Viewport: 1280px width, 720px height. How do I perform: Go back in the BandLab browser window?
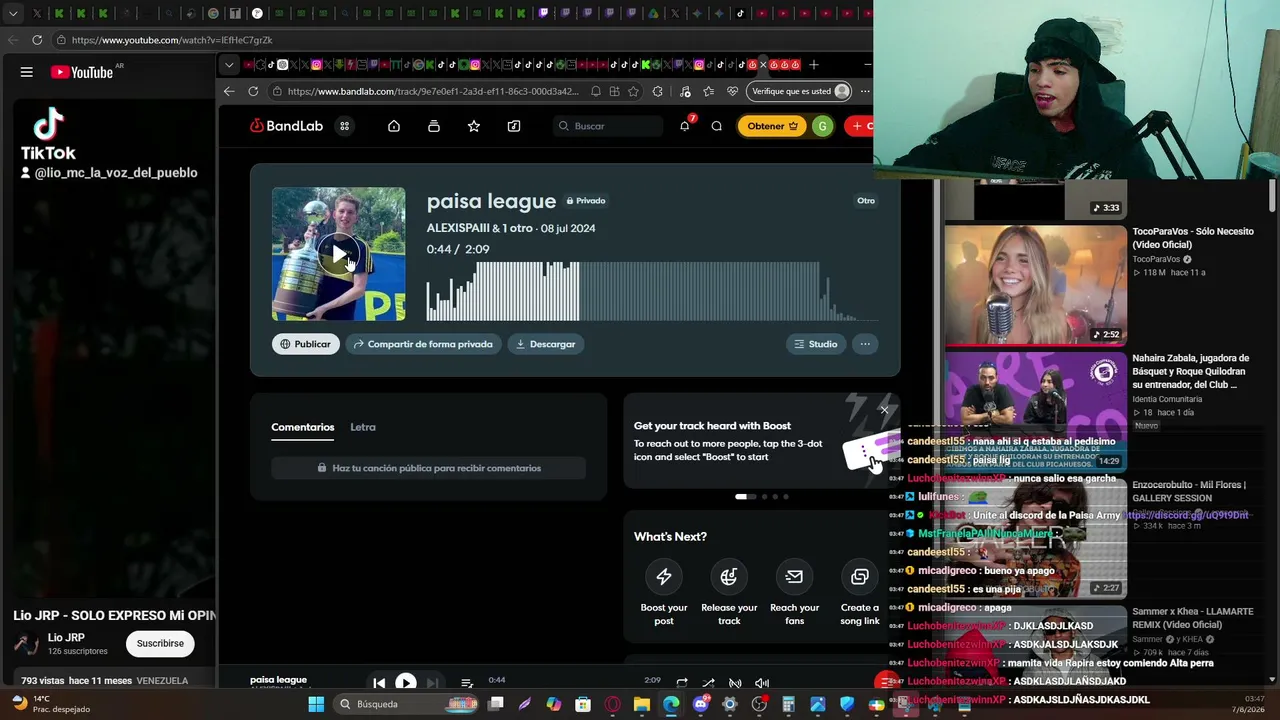click(x=229, y=91)
